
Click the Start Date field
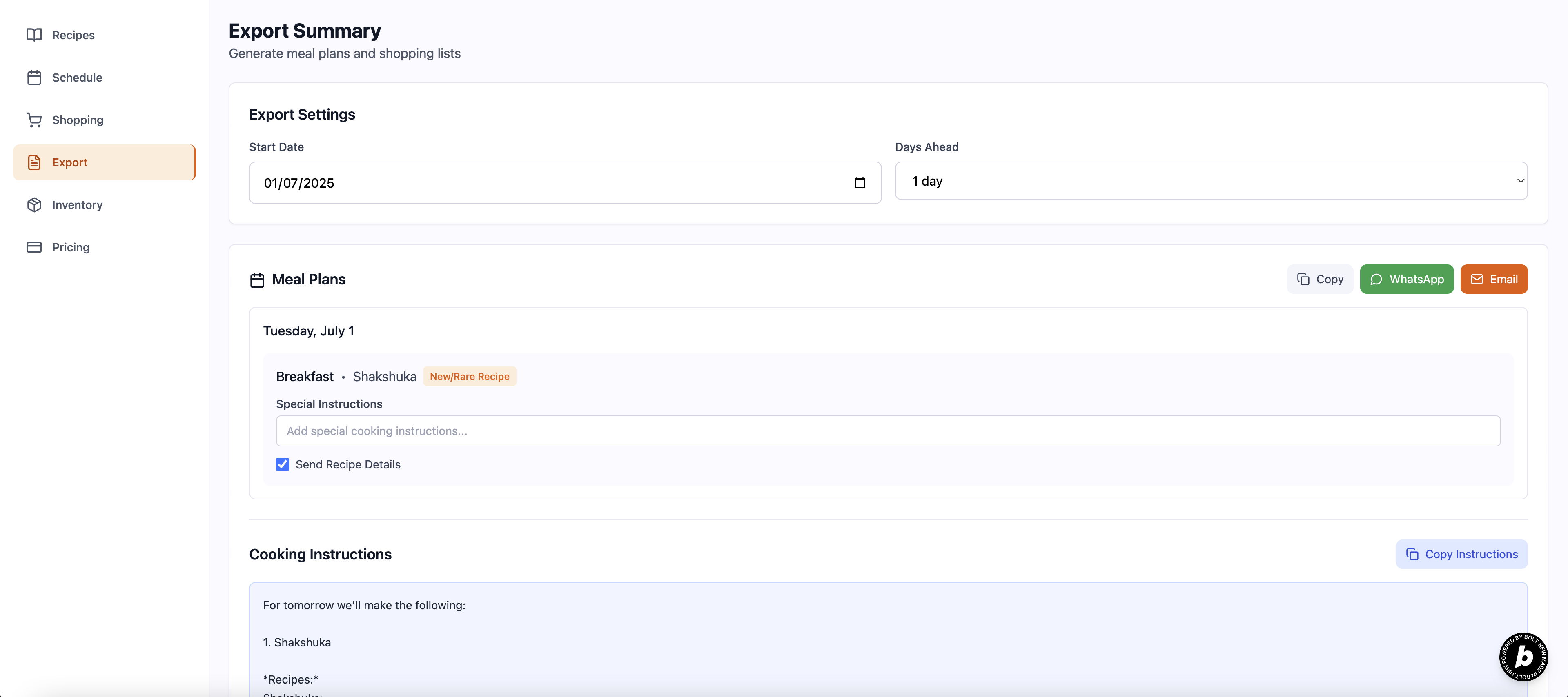[548, 183]
